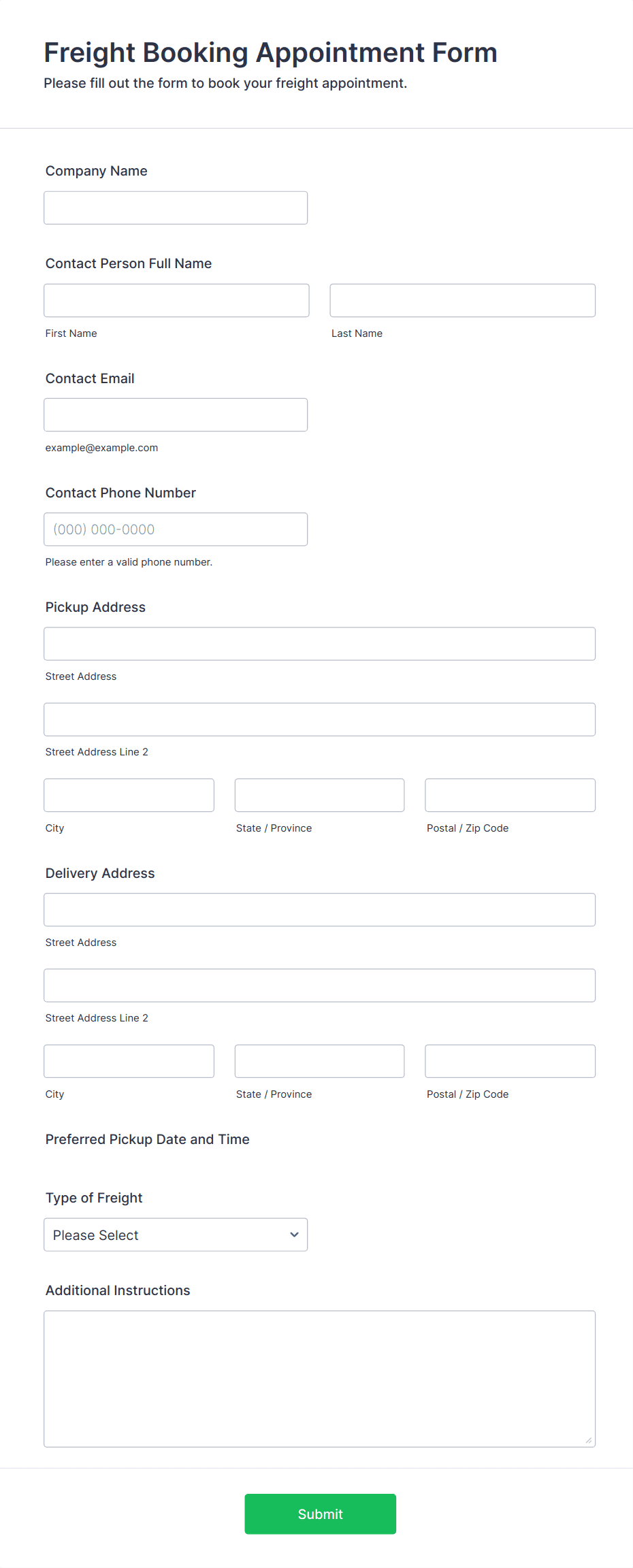Click the Pickup Postal / Zip Code field

[510, 795]
